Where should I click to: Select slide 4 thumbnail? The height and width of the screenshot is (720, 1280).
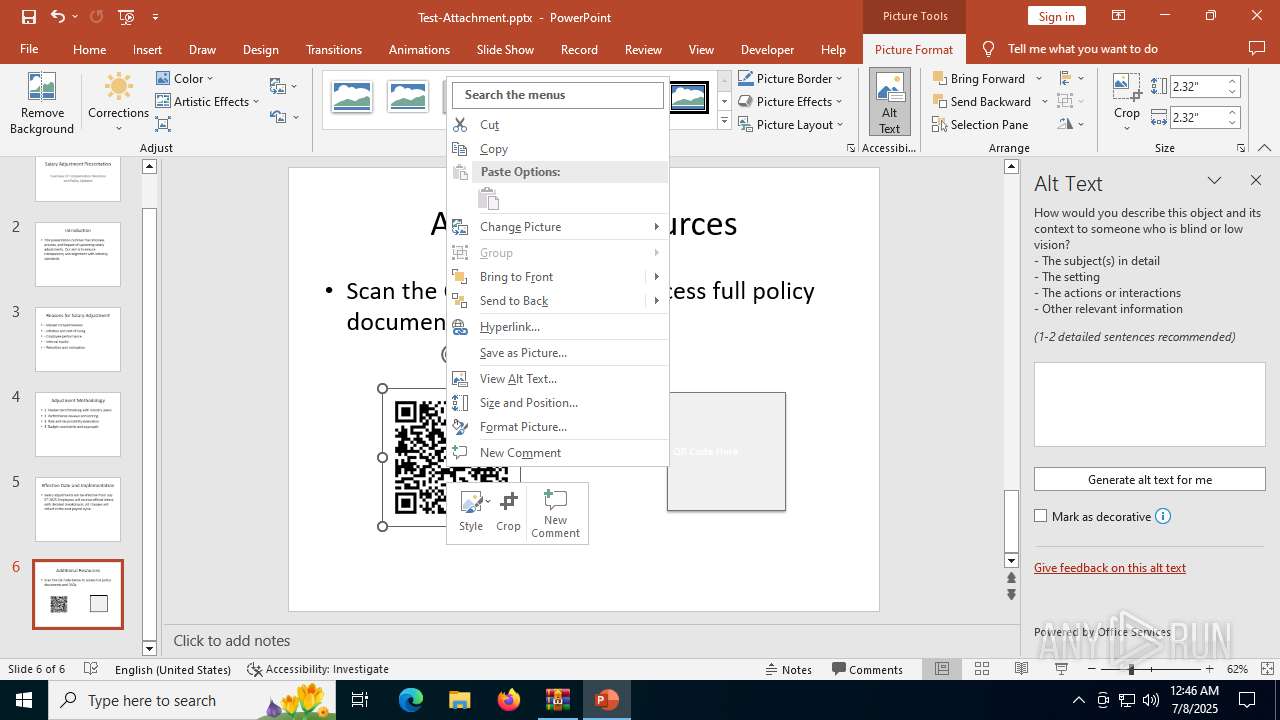(78, 424)
